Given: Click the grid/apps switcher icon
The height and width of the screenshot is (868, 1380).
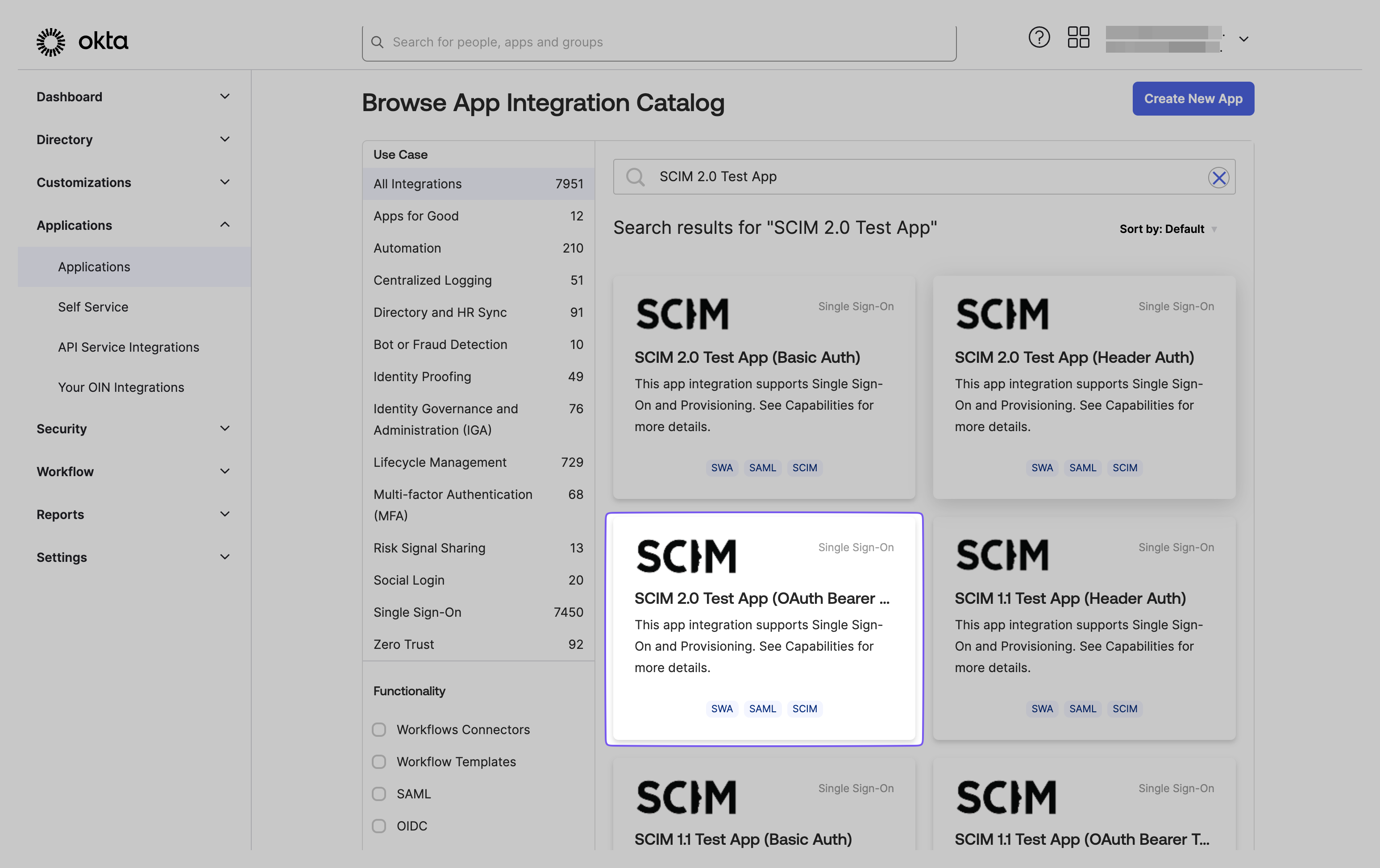Looking at the screenshot, I should tap(1079, 37).
